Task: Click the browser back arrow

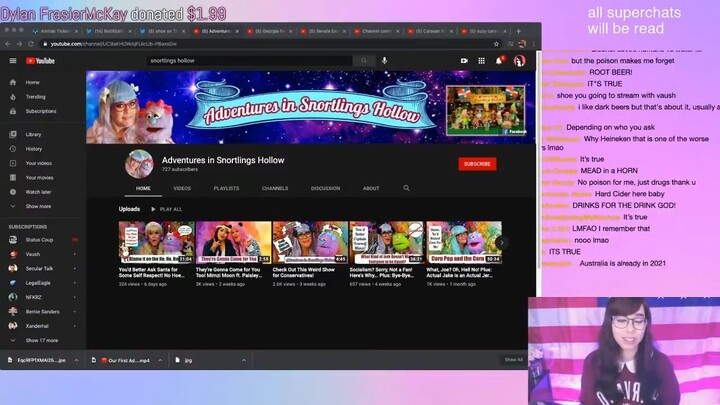Action: [x=8, y=44]
